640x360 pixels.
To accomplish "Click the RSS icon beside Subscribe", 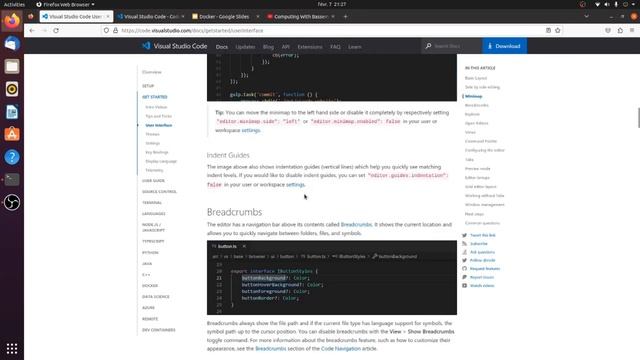I will (464, 244).
